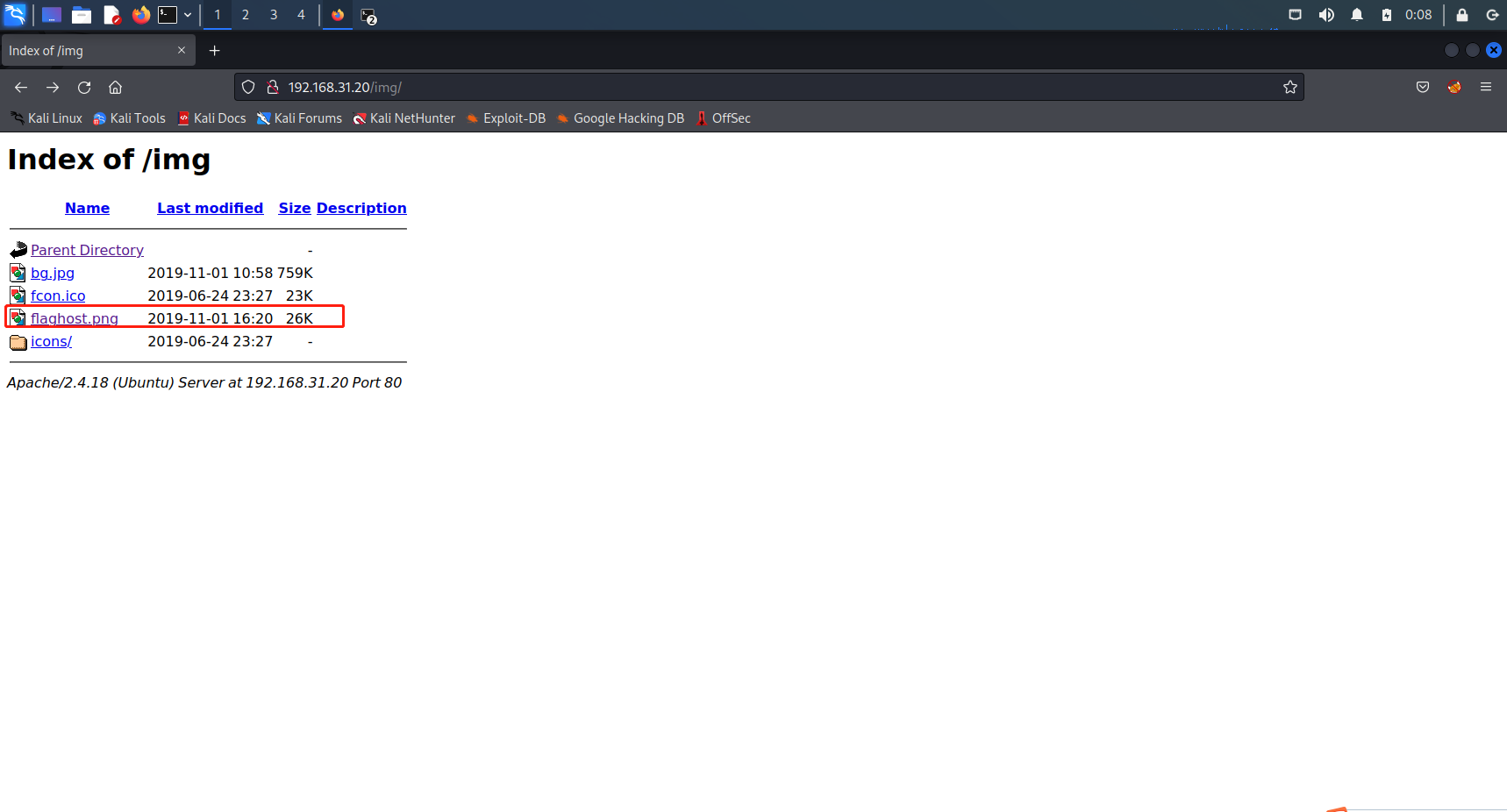This screenshot has height=812, width=1507.
Task: Click the tracking protection shield icon
Action: tap(248, 87)
